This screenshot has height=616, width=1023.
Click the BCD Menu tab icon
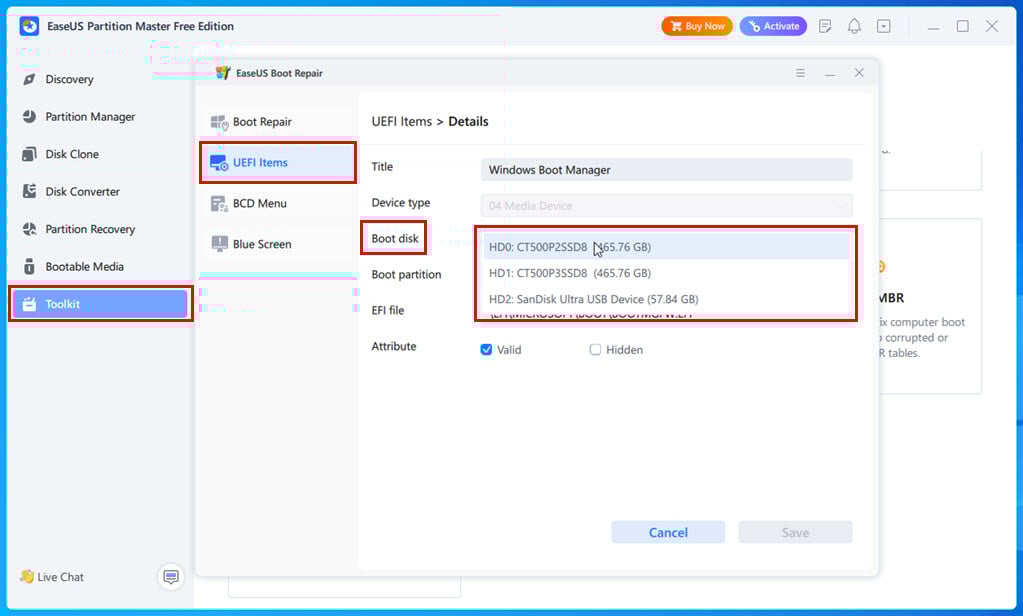coord(219,204)
